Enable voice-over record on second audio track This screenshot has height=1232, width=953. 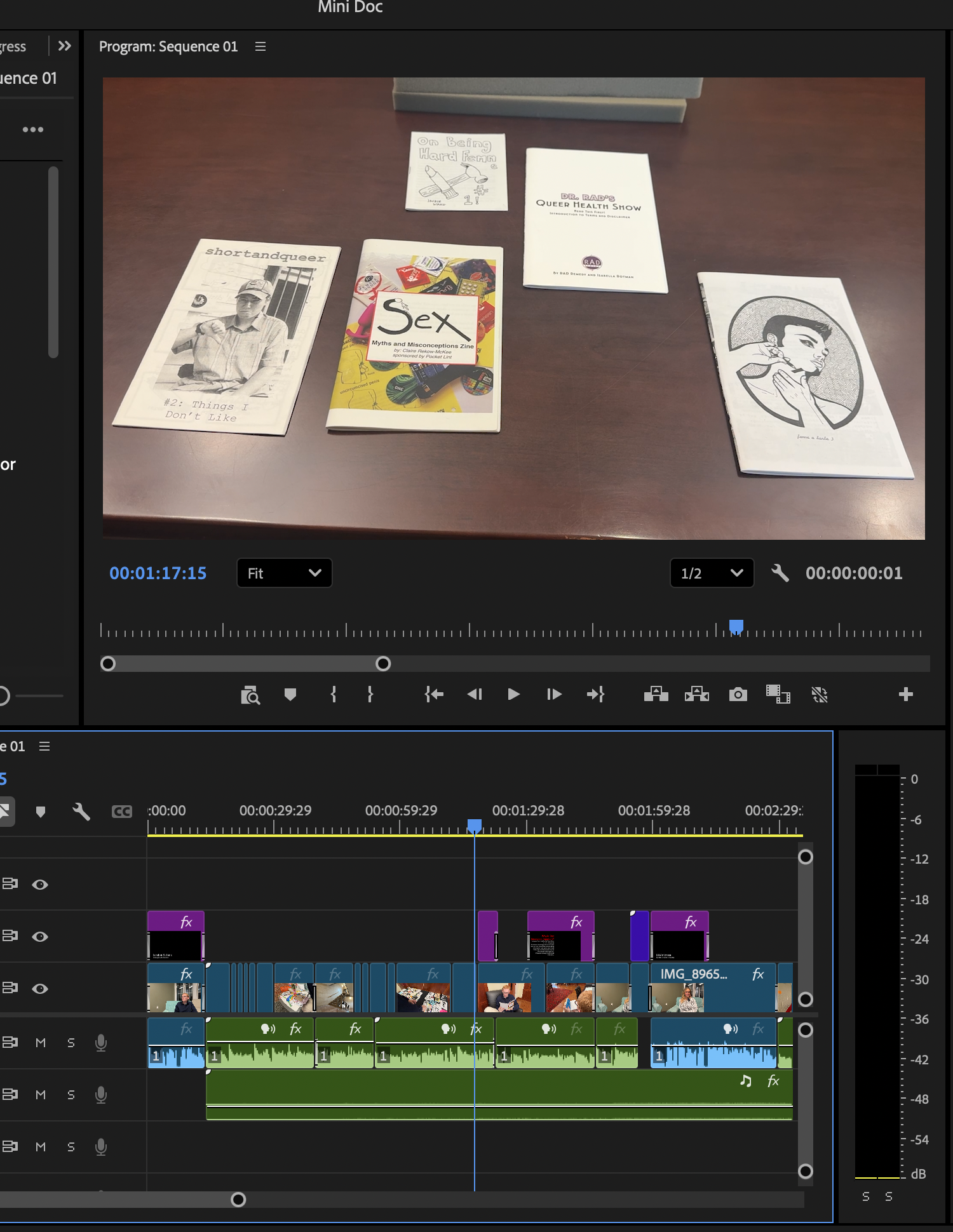[101, 1095]
